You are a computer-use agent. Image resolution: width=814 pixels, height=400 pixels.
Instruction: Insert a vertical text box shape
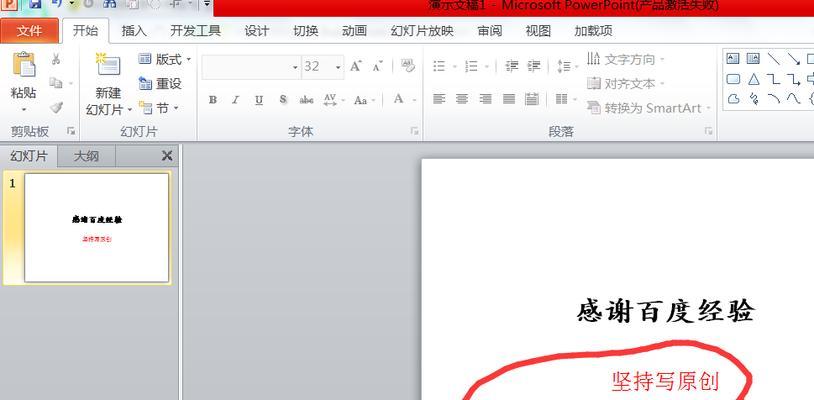pyautogui.click(x=753, y=59)
